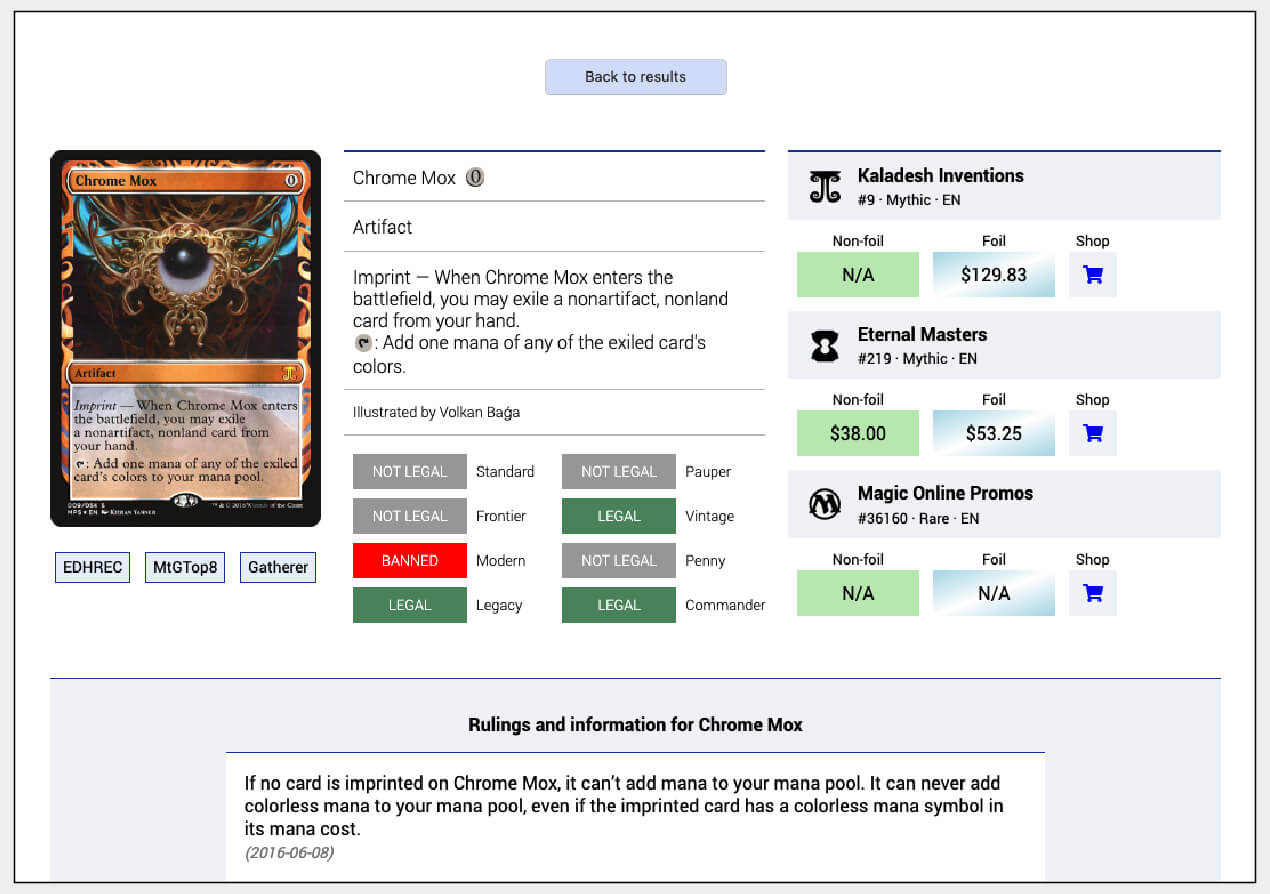Open the EDHREC page for this card
Image resolution: width=1270 pixels, height=894 pixels.
point(92,567)
